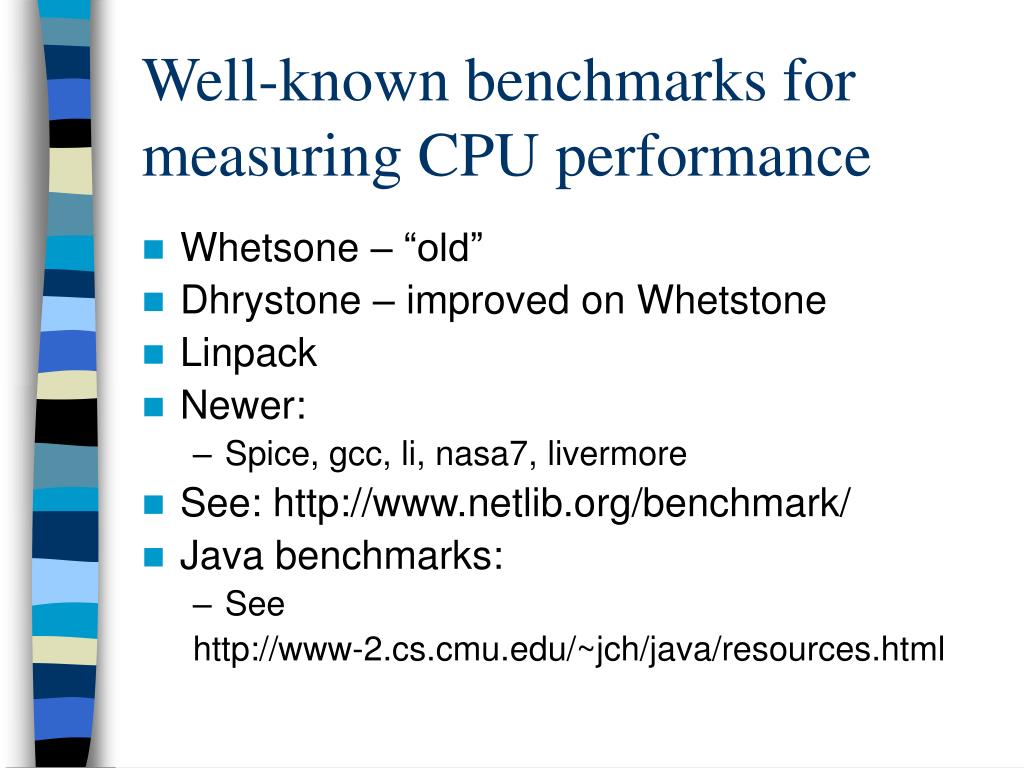Click the word See under Java benchmarks
The height and width of the screenshot is (768, 1024).
tap(255, 604)
